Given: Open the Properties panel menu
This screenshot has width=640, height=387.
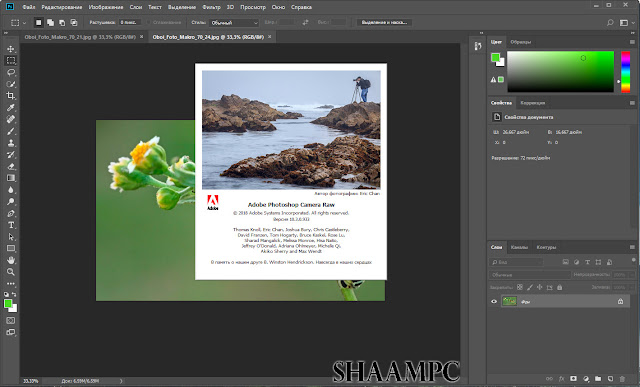Looking at the screenshot, I should (632, 103).
